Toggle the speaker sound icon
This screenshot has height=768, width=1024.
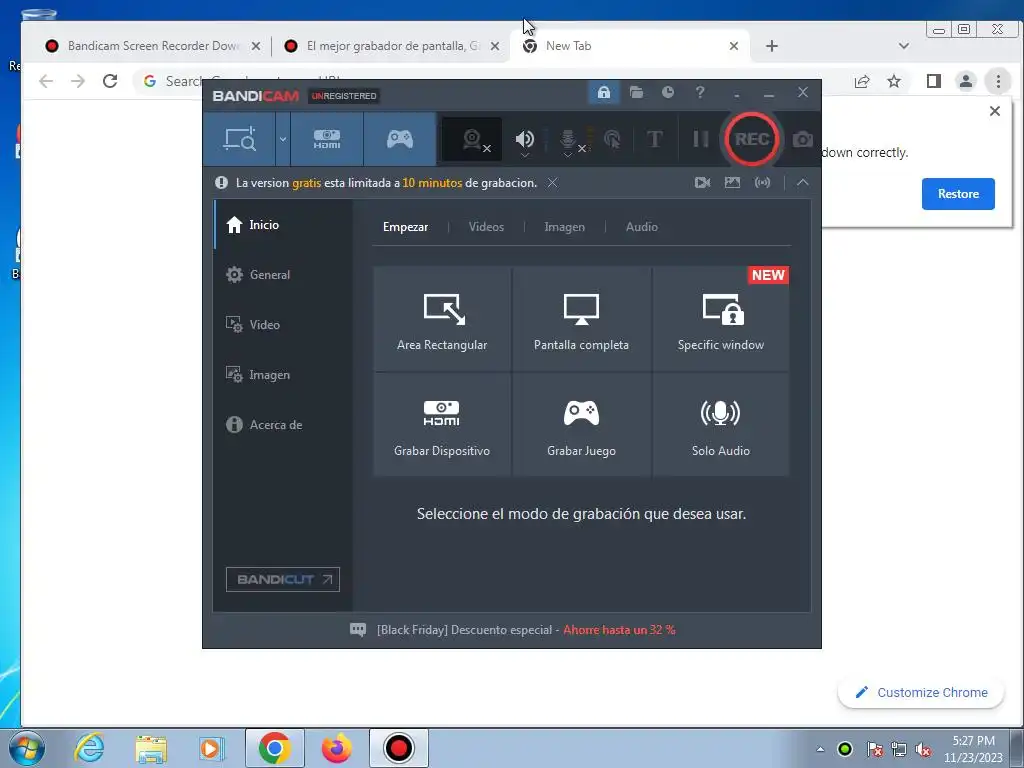(x=524, y=138)
